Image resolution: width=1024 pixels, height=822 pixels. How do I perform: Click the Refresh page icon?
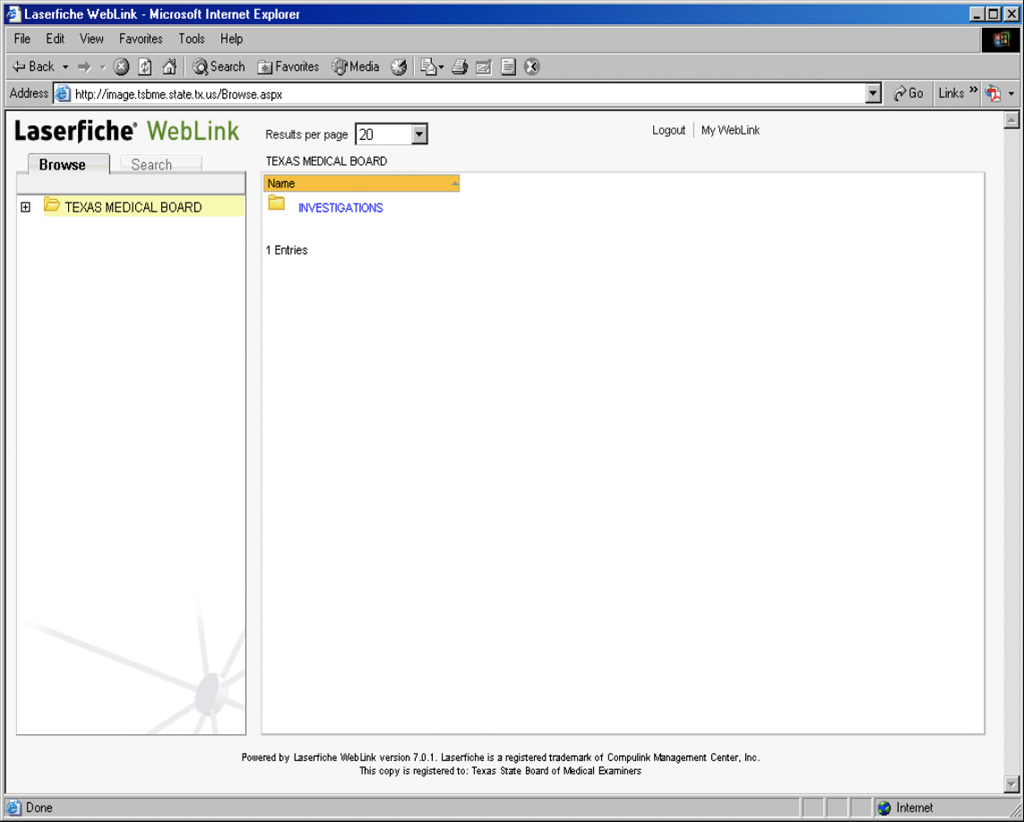tap(145, 67)
